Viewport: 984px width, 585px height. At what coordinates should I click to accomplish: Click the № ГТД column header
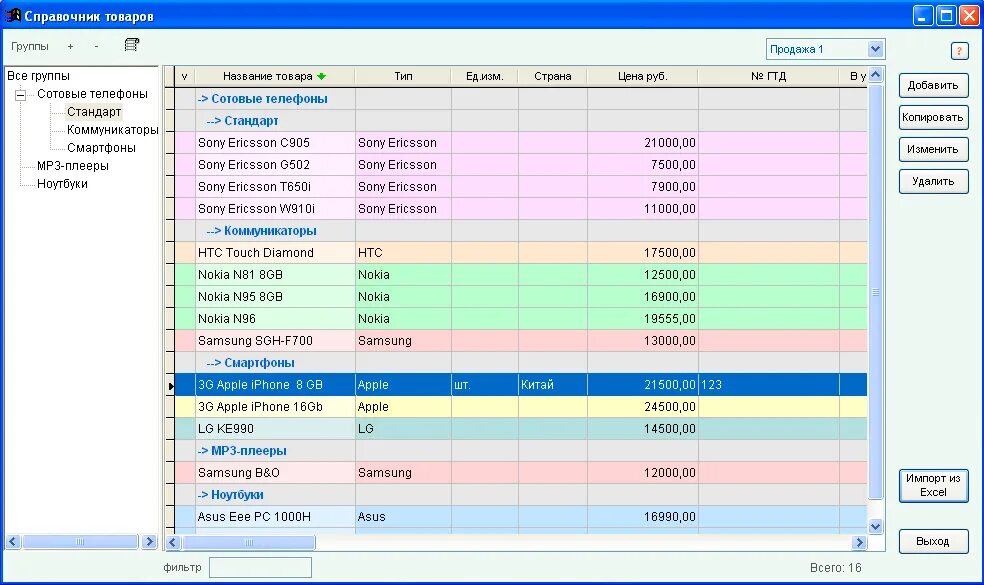769,77
